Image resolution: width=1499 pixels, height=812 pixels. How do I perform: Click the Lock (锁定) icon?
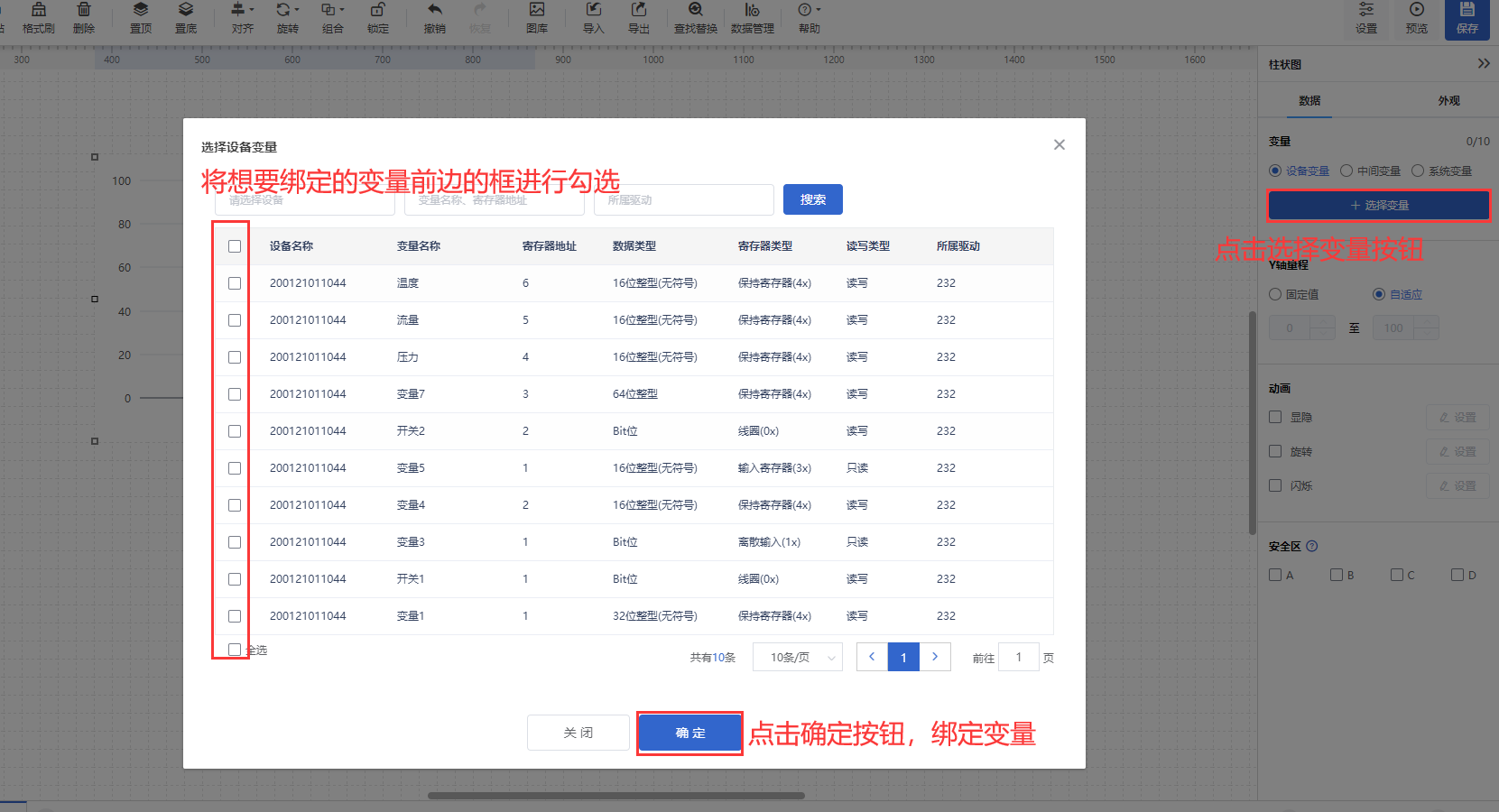(x=378, y=18)
